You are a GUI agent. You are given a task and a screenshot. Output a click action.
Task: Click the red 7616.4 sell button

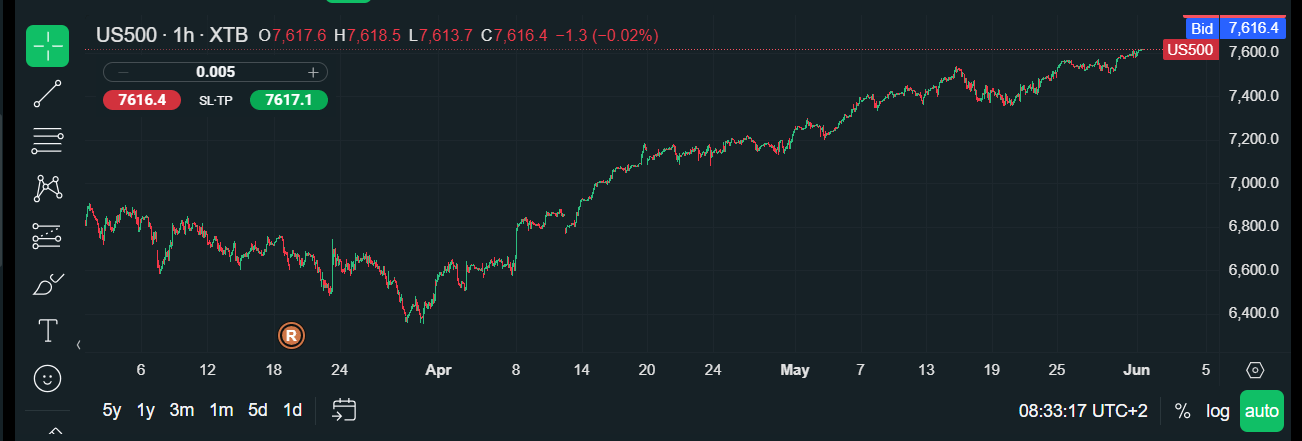141,100
